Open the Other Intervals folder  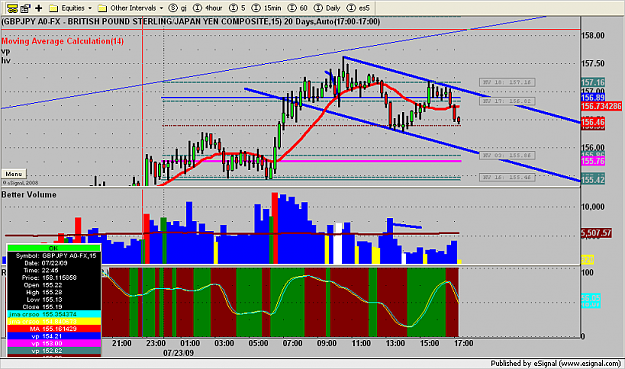[x=127, y=8]
